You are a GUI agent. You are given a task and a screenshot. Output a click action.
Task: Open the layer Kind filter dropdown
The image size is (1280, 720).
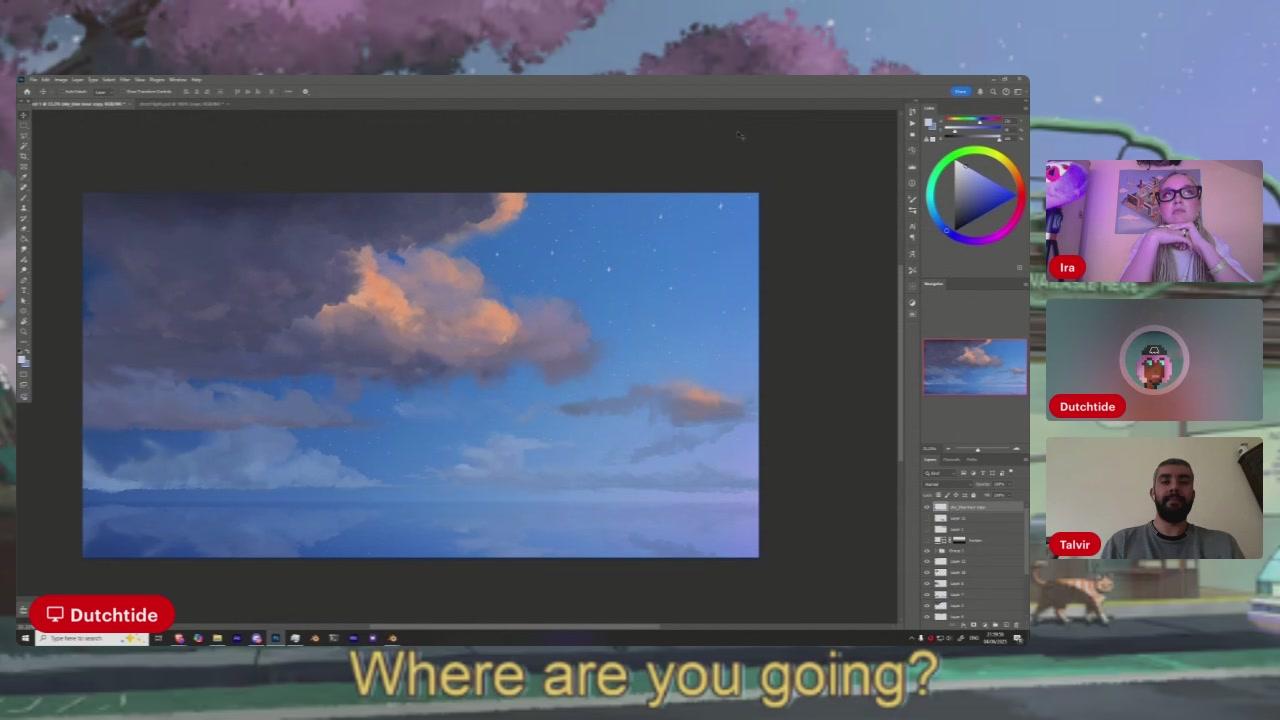click(938, 473)
